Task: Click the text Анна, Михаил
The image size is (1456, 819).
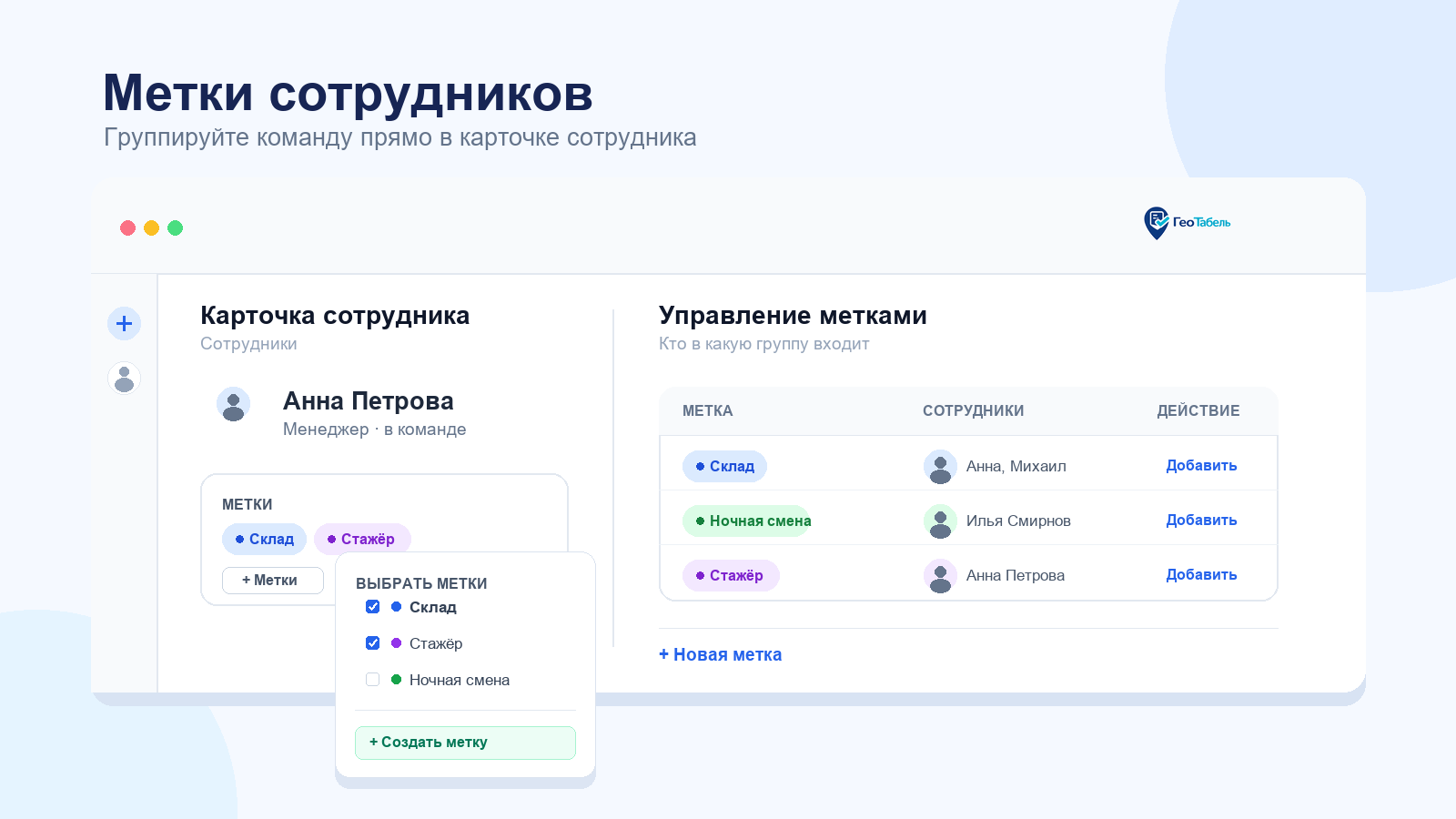Action: (1016, 467)
